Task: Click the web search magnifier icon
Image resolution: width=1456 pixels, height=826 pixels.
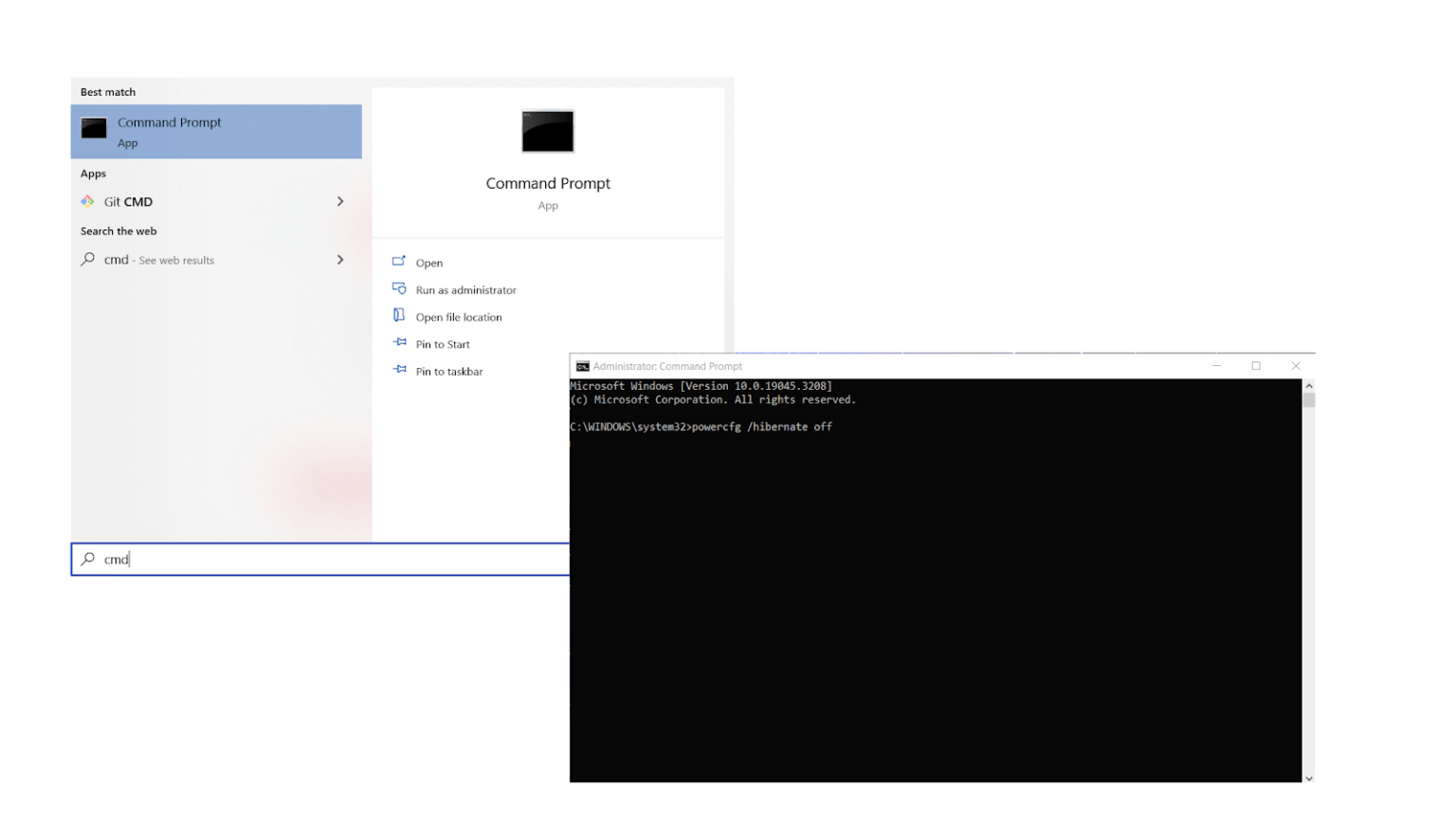Action: pyautogui.click(x=88, y=259)
